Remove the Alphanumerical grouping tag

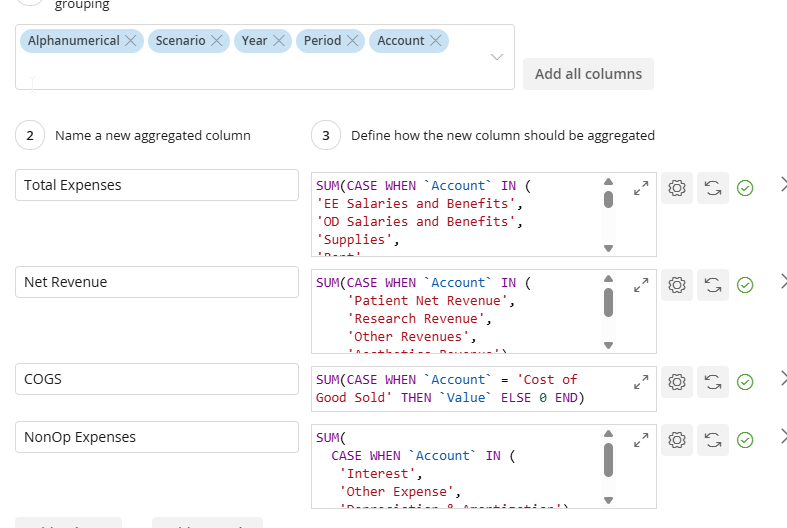pos(129,41)
